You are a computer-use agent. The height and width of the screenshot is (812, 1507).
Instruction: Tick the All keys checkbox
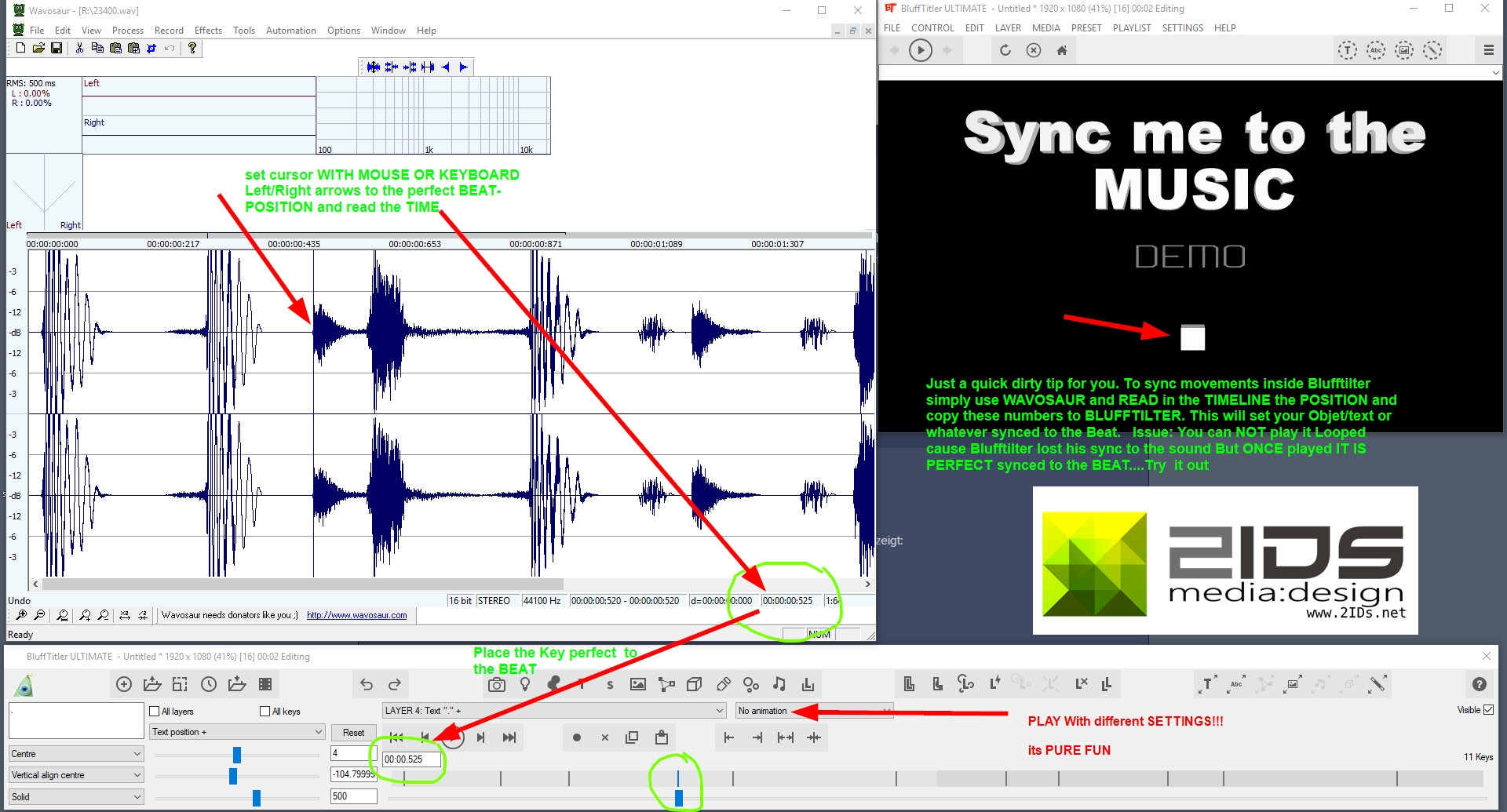point(265,711)
